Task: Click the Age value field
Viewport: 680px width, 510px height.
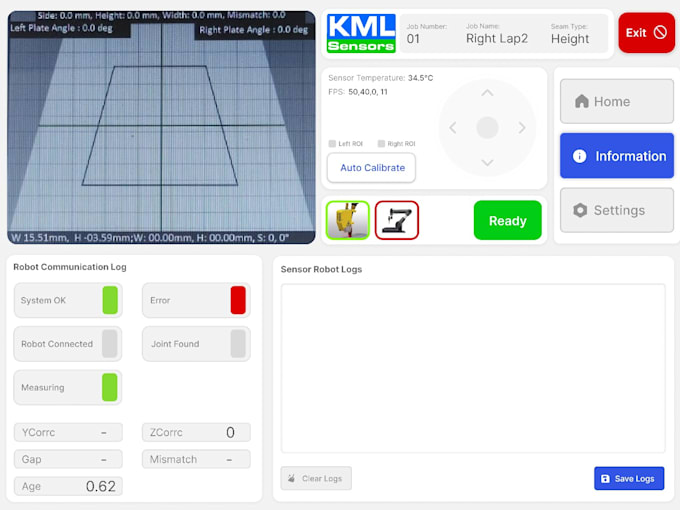Action: [68, 486]
